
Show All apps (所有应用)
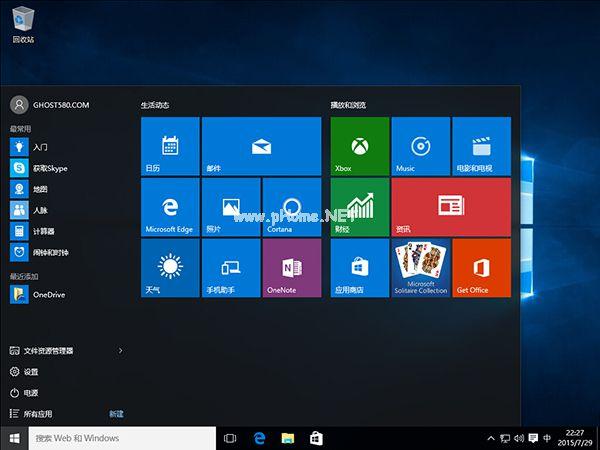point(31,414)
